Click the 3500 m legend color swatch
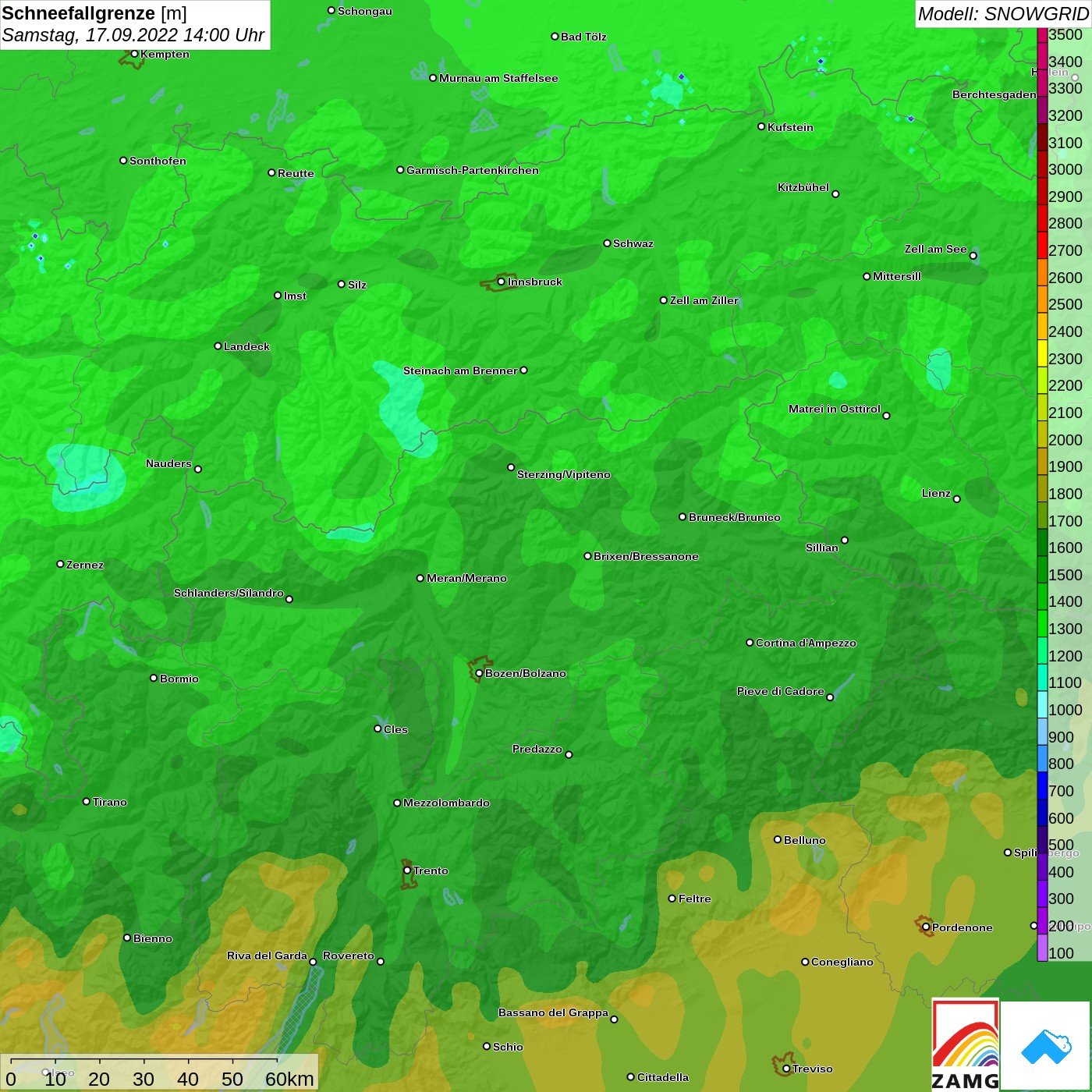1092x1092 pixels. (1042, 35)
